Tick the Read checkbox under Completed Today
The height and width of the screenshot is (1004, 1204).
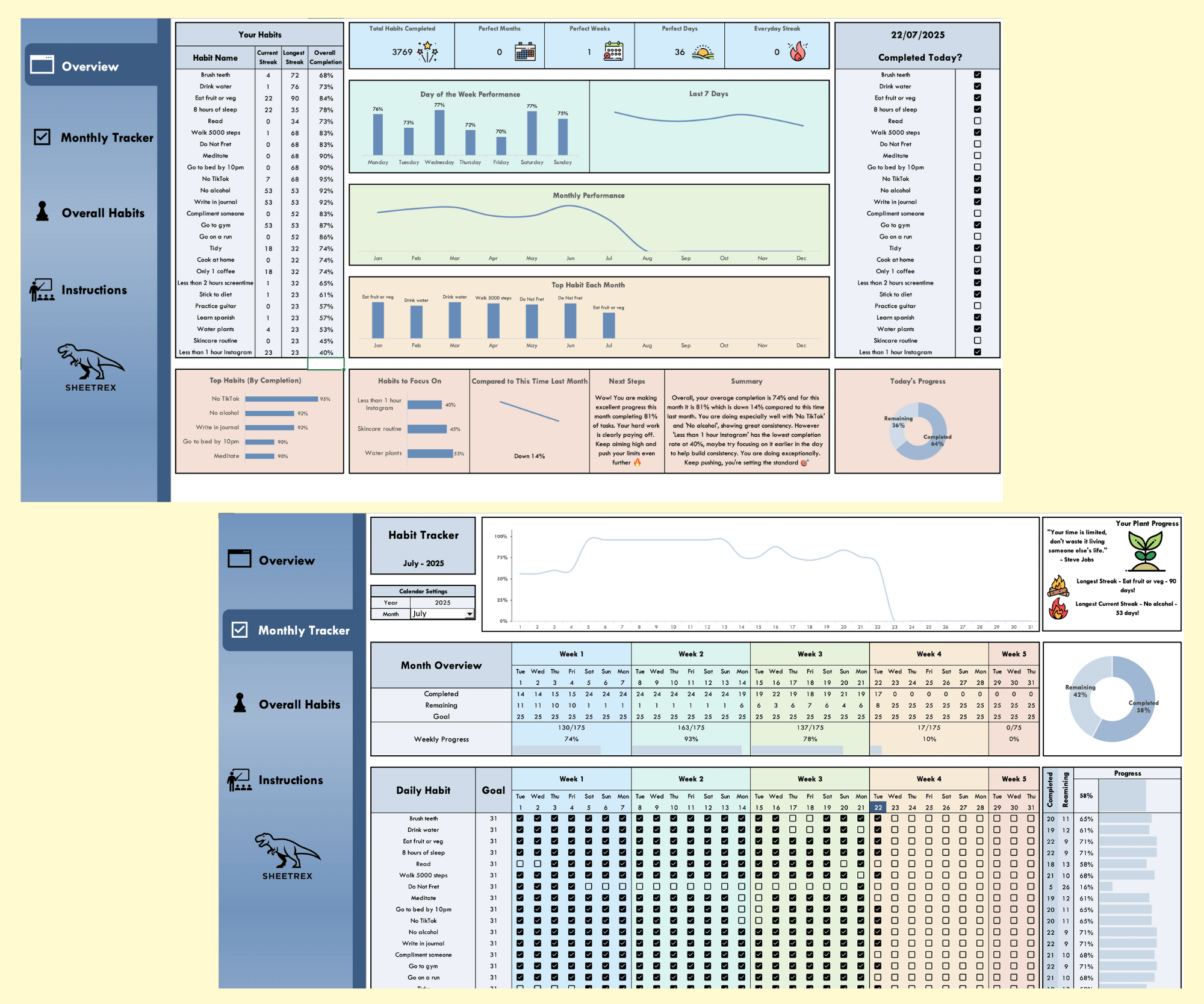click(978, 121)
